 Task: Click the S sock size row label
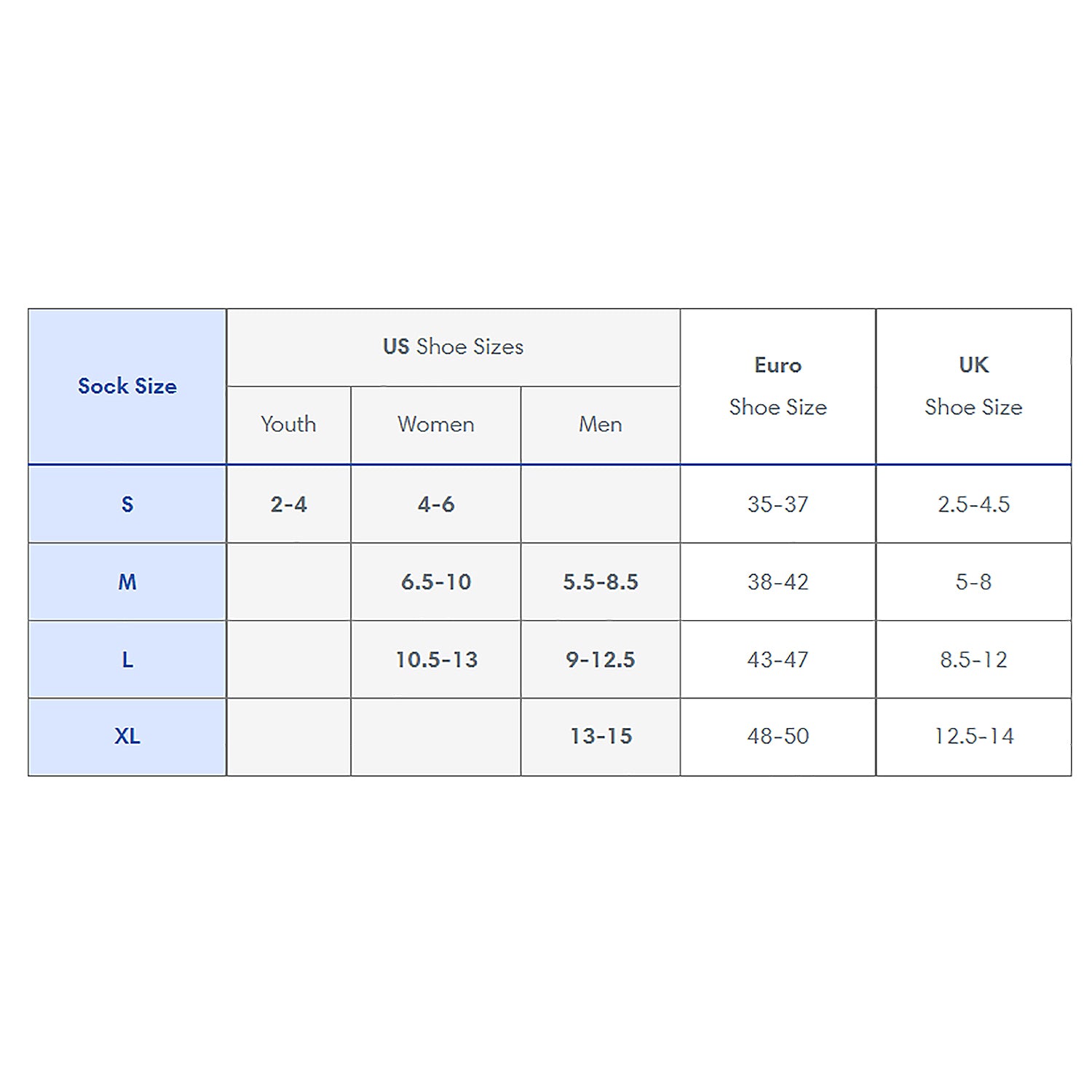pyautogui.click(x=127, y=504)
